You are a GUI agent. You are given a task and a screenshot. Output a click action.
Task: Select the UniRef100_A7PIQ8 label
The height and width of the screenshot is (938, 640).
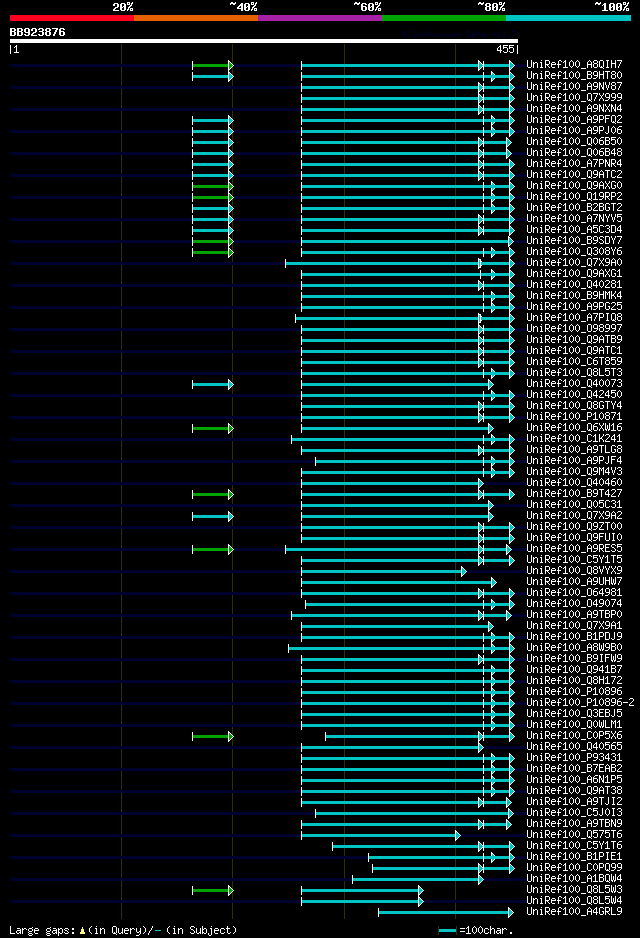click(x=574, y=318)
